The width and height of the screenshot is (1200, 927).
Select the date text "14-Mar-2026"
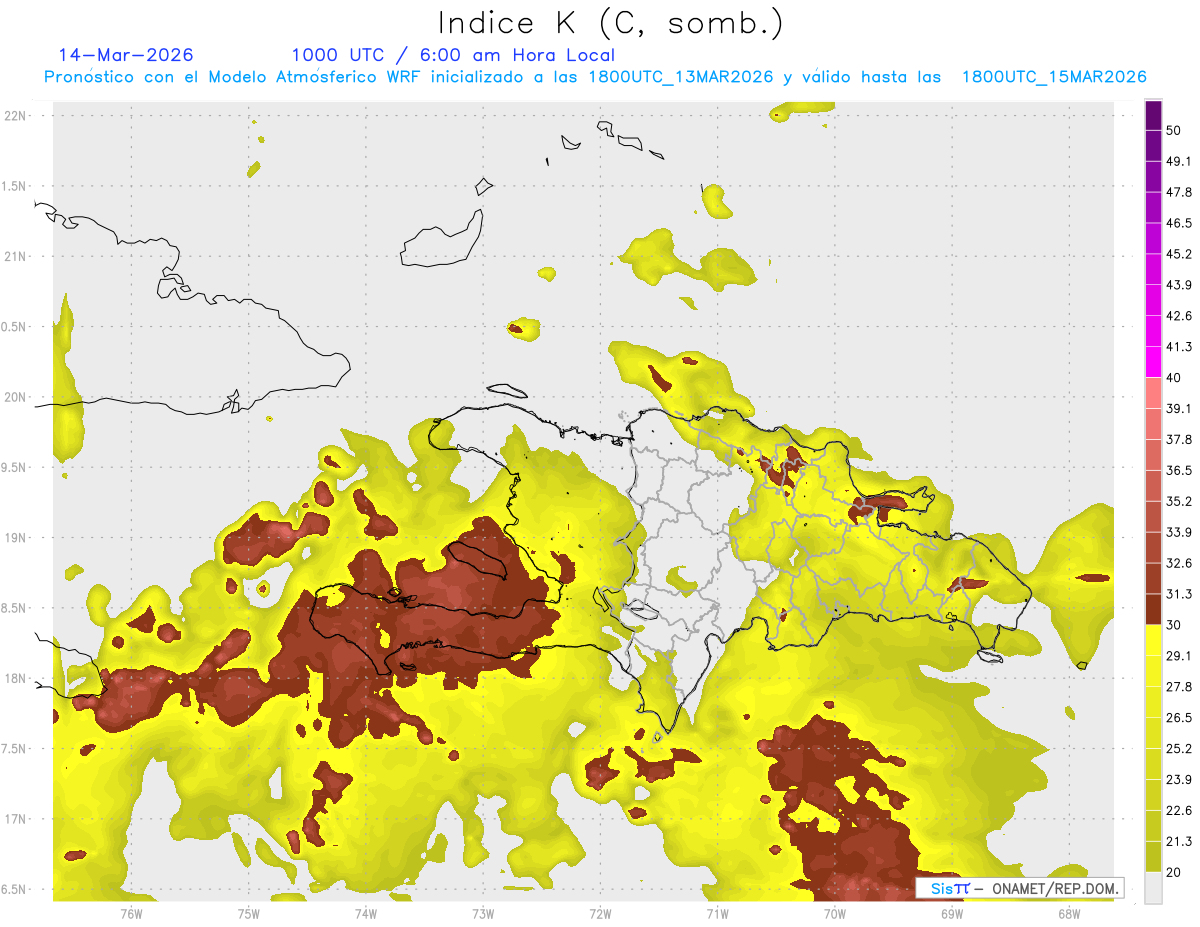pos(126,55)
